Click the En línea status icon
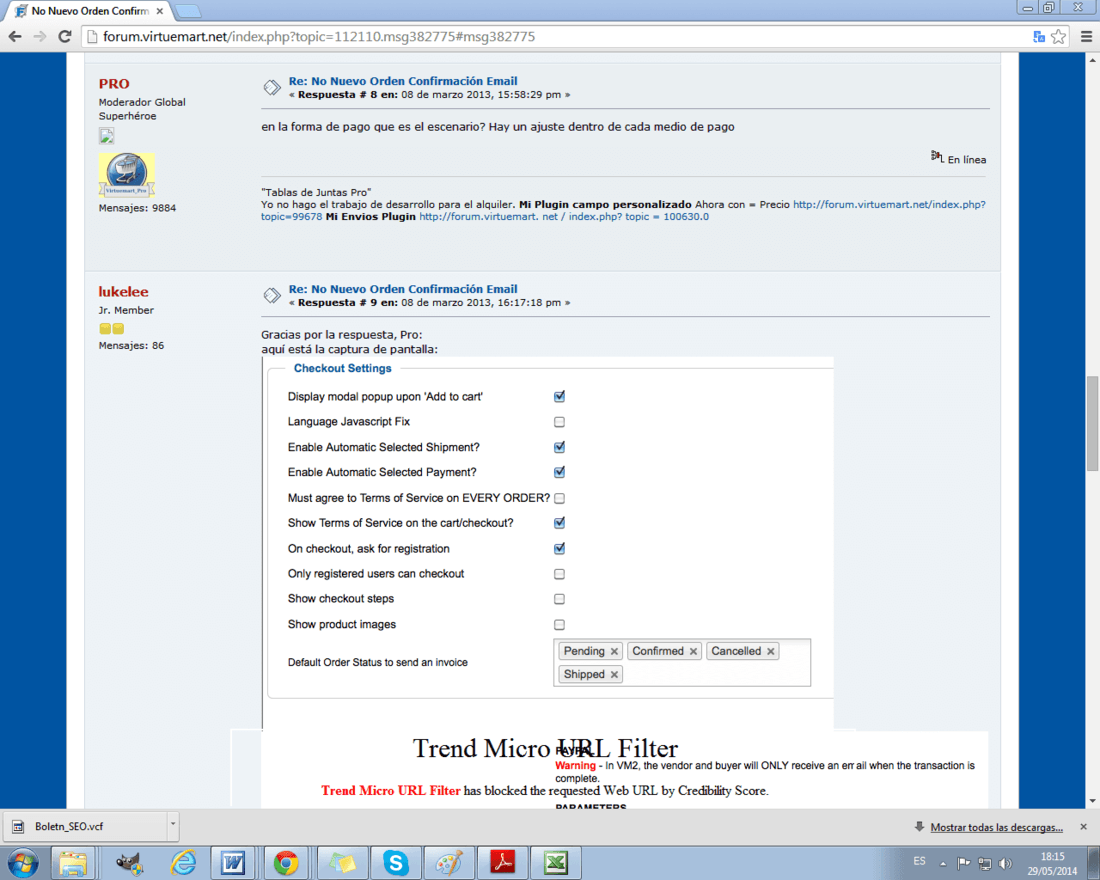This screenshot has height=880, width=1100. pyautogui.click(x=937, y=156)
